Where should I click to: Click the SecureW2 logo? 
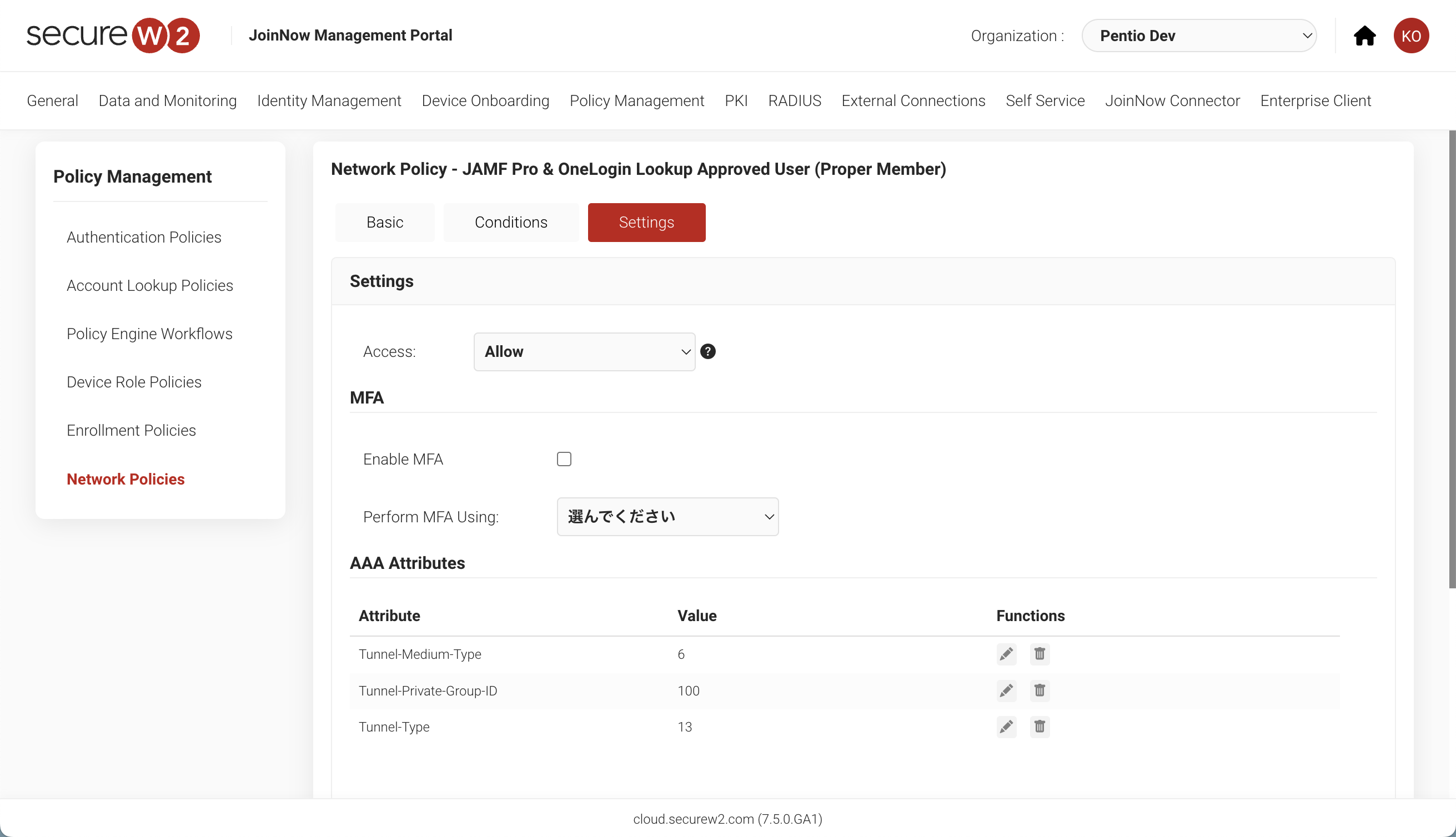pos(113,35)
